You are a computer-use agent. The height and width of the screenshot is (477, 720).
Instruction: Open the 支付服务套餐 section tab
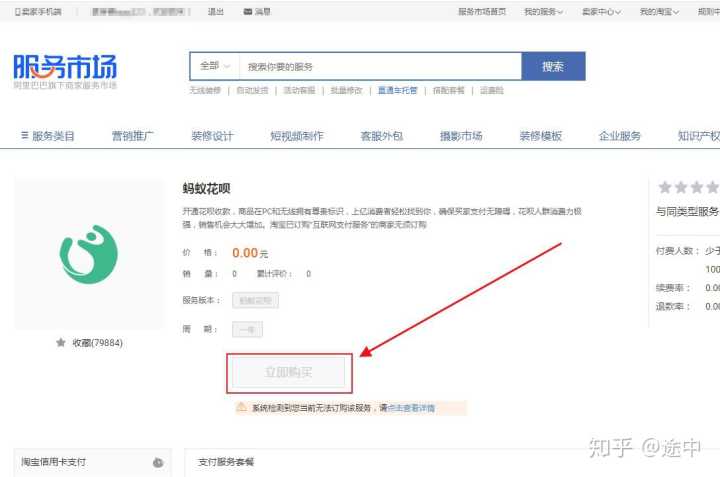[225, 462]
